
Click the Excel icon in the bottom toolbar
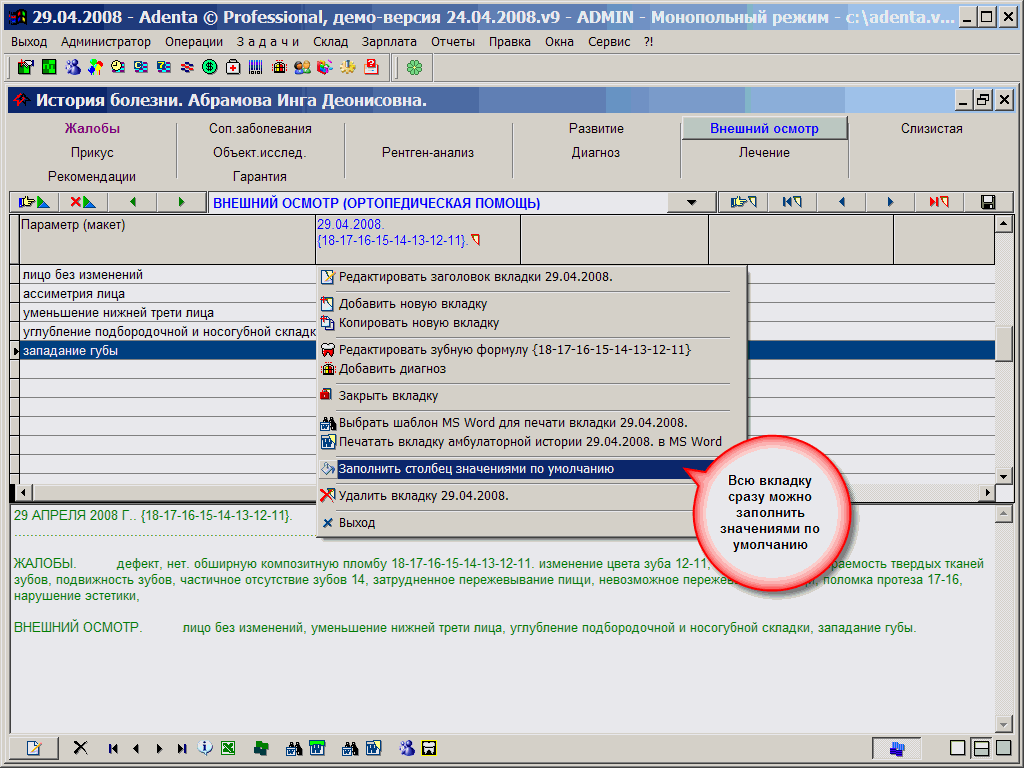point(228,748)
